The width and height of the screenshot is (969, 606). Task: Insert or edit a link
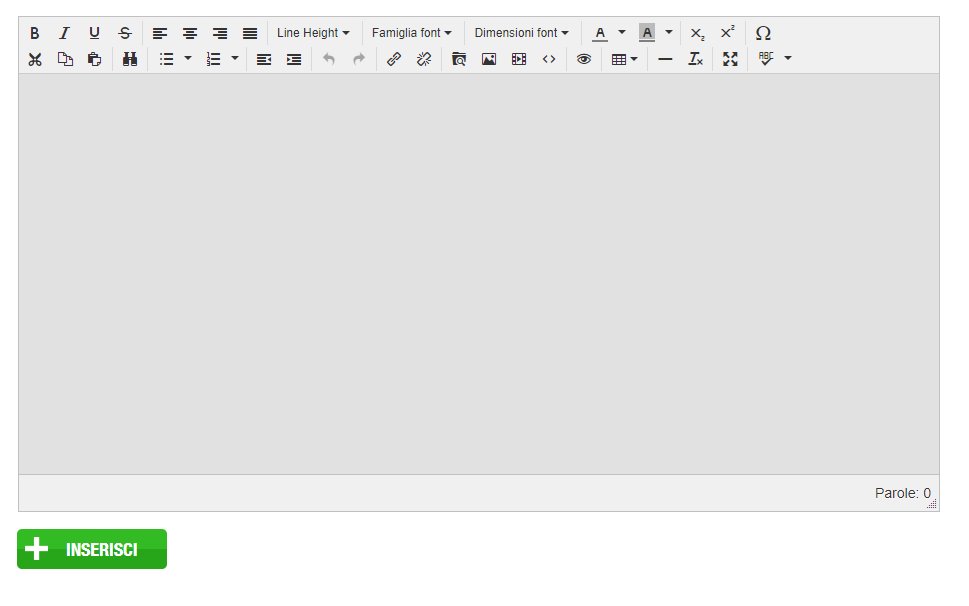(x=394, y=59)
